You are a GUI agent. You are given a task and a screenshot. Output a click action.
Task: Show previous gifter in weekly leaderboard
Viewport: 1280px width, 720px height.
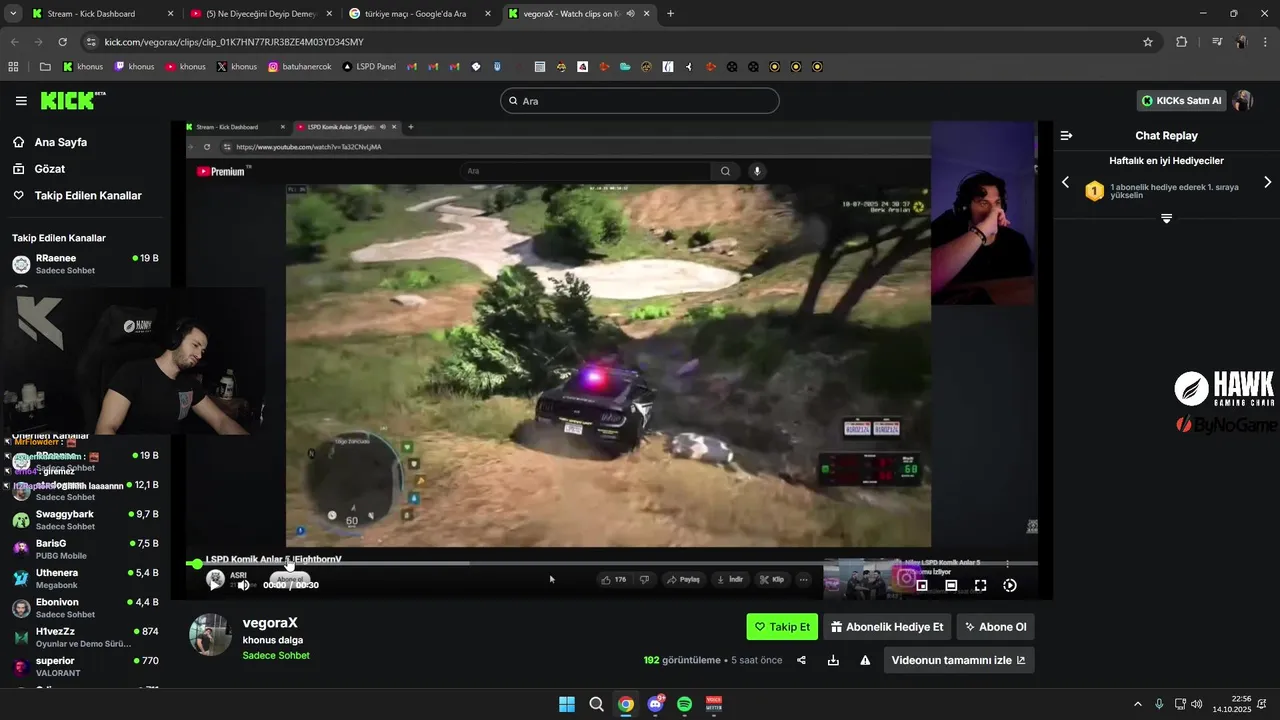(1065, 182)
